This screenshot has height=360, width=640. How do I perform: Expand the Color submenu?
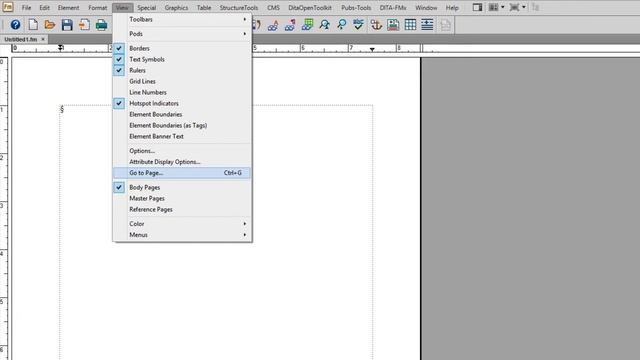point(182,224)
